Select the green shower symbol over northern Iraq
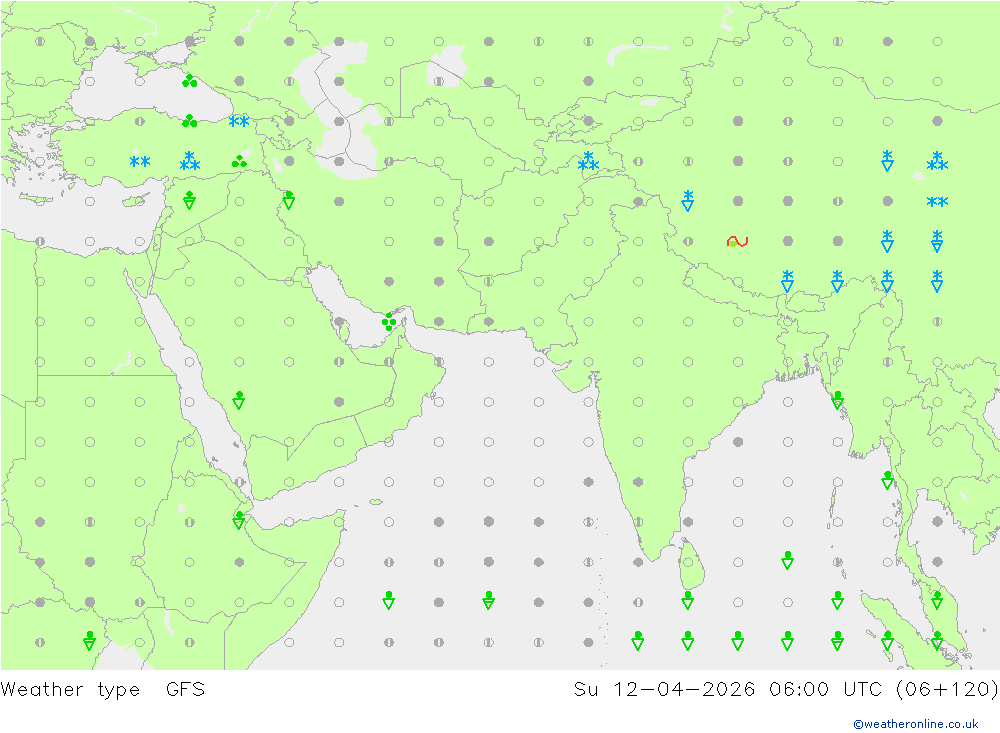This screenshot has height=733, width=1000. 289,200
